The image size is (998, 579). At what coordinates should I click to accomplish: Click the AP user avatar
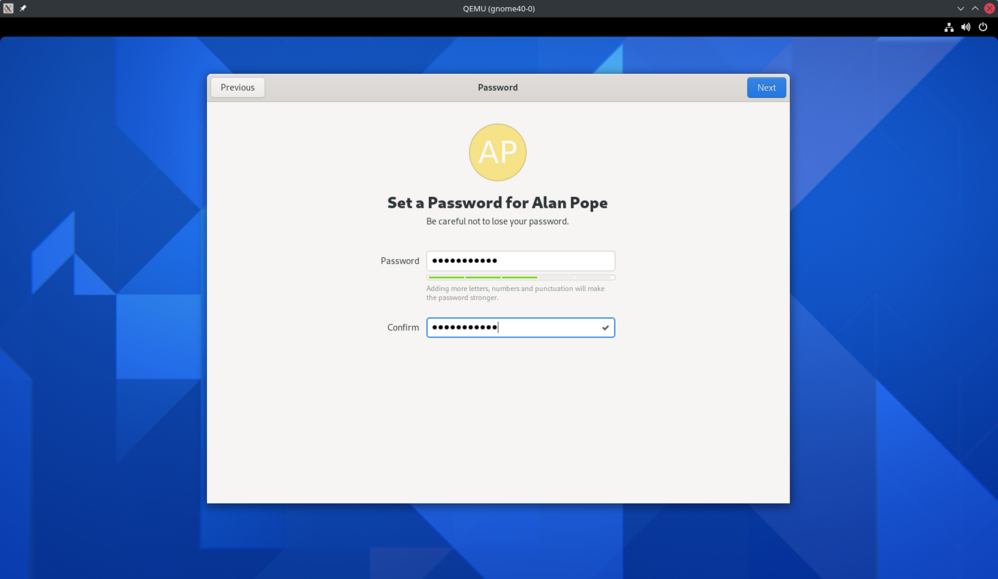click(x=497, y=152)
